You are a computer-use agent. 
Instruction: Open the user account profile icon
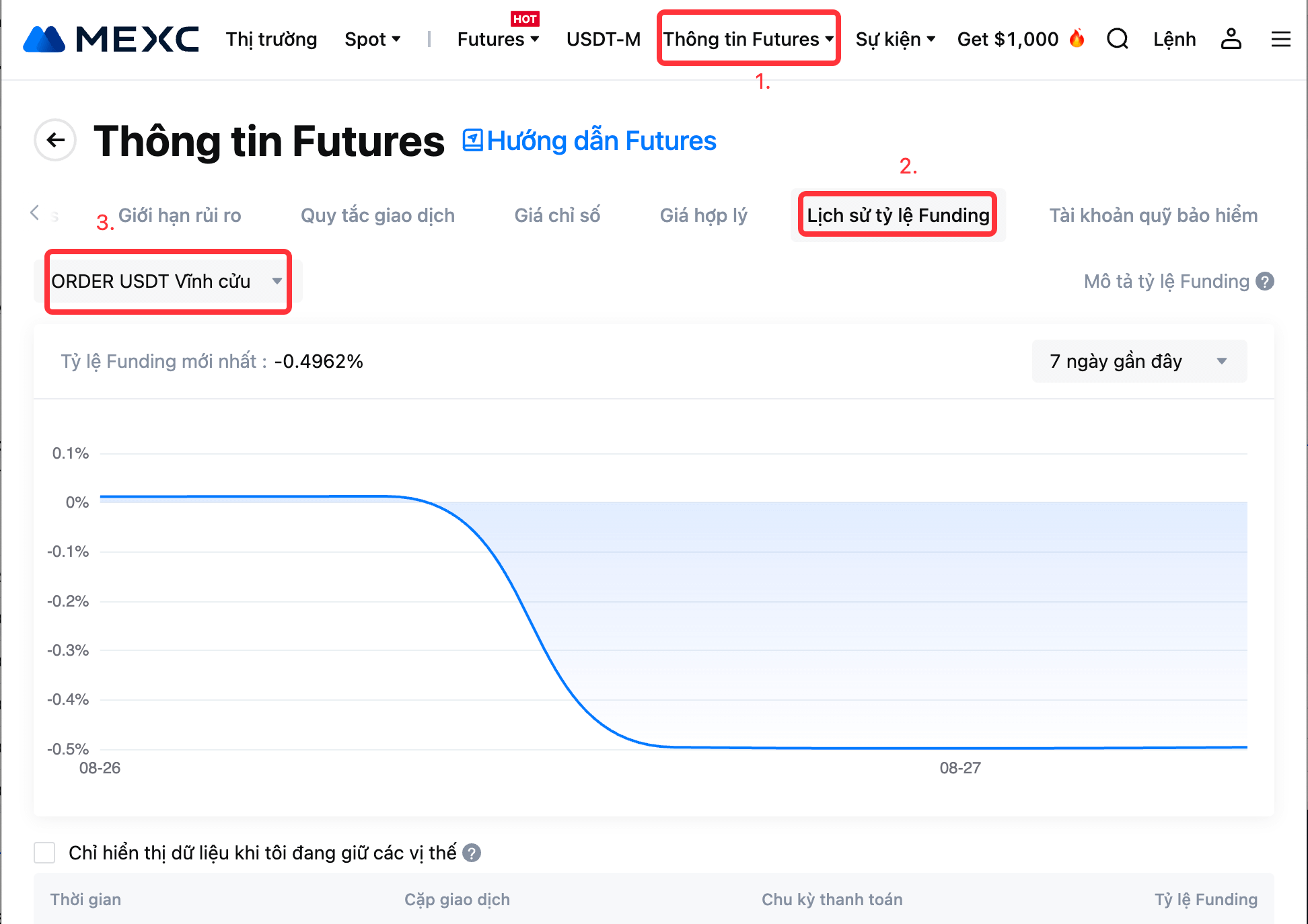1231,39
